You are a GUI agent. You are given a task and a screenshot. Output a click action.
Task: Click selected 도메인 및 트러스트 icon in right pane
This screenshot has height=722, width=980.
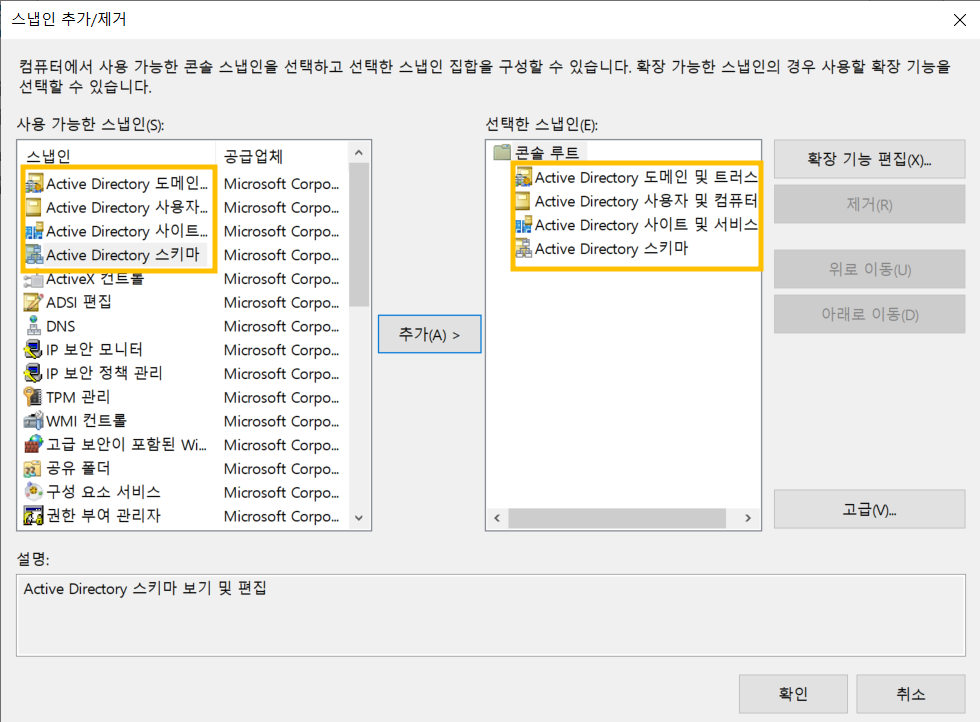click(523, 178)
